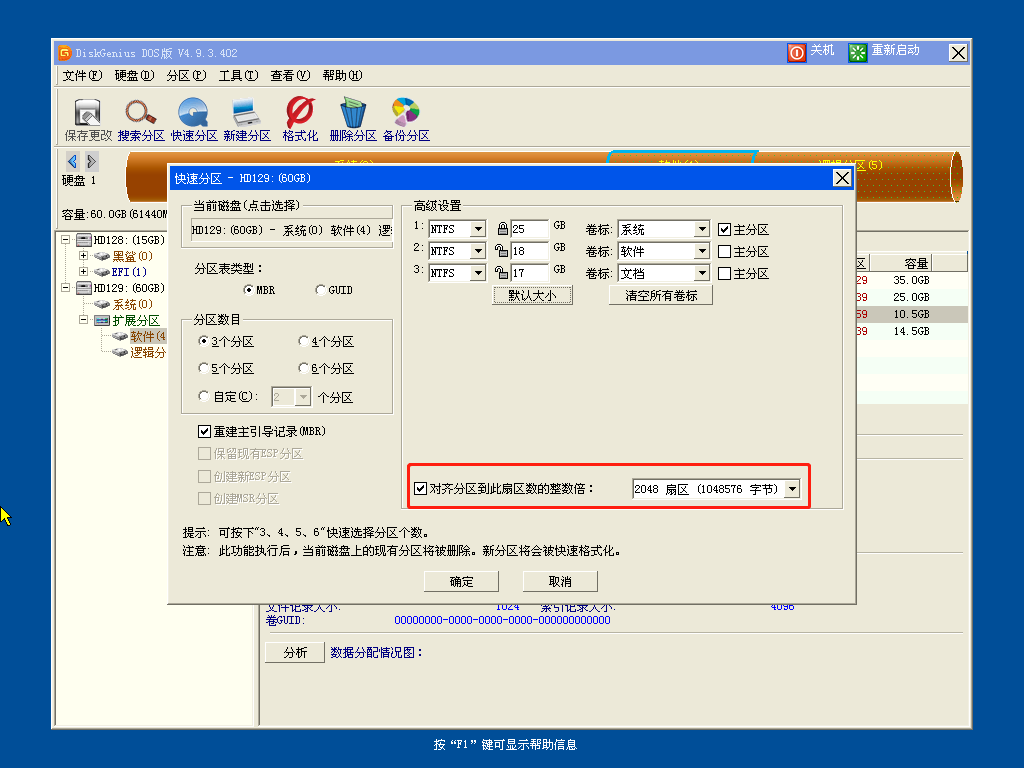
Task: Select the 黑鲨(0) partition in tree
Action: pyautogui.click(x=133, y=256)
